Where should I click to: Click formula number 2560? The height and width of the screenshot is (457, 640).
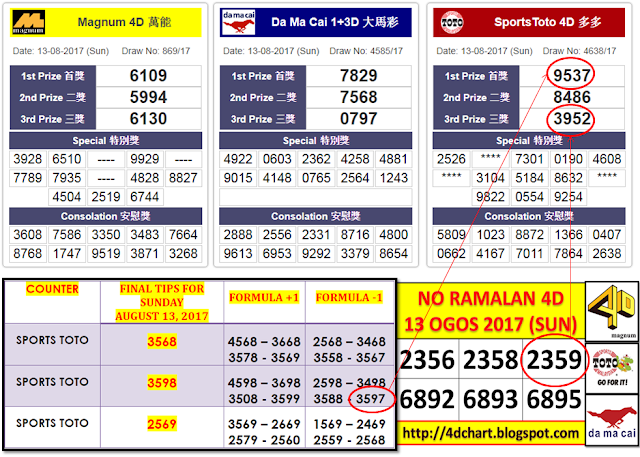coord(285,440)
